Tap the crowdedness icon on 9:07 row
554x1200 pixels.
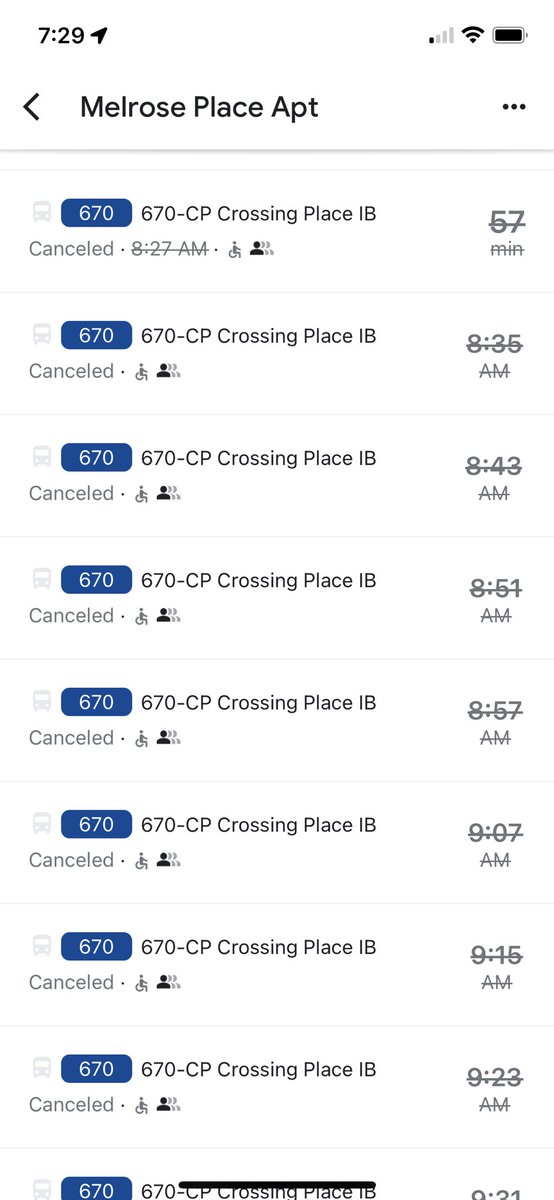[x=168, y=860]
